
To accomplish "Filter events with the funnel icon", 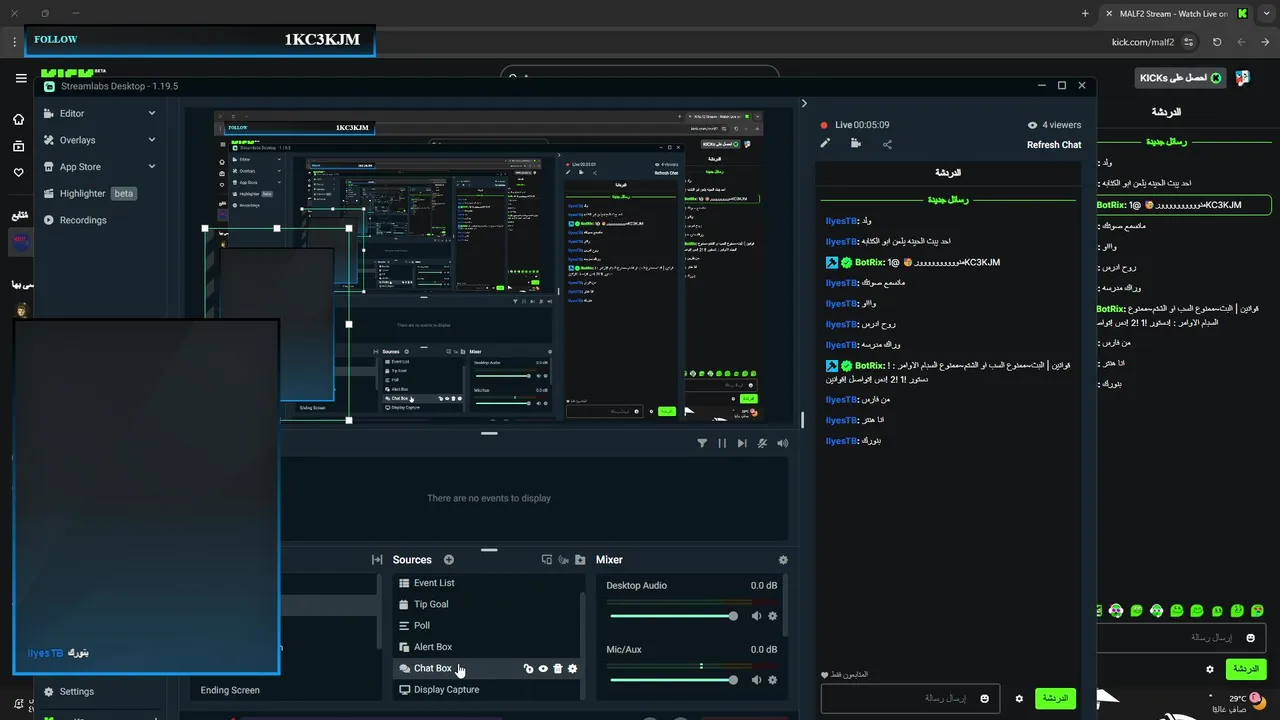I will (x=702, y=443).
